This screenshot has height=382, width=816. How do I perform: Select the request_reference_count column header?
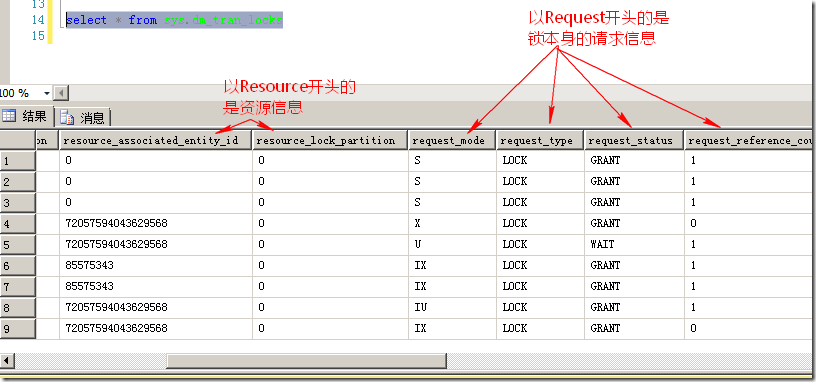pyautogui.click(x=750, y=141)
